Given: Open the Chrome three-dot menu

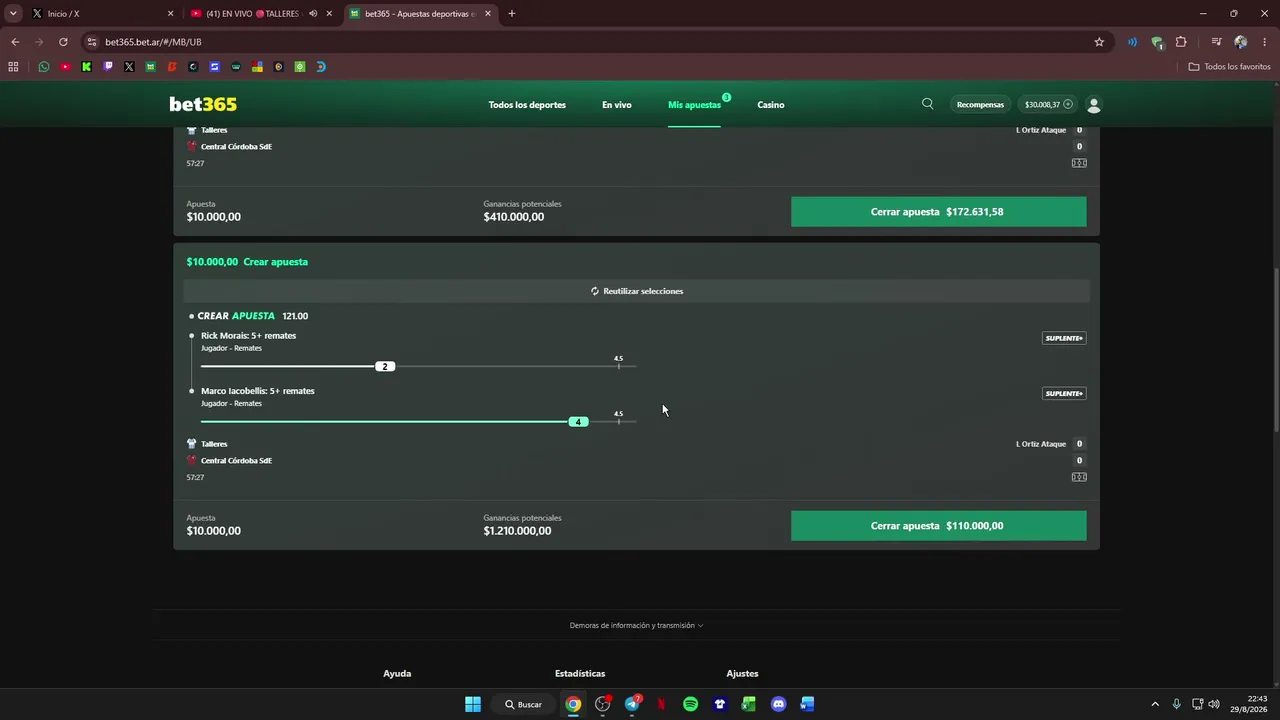Looking at the screenshot, I should 1266,42.
